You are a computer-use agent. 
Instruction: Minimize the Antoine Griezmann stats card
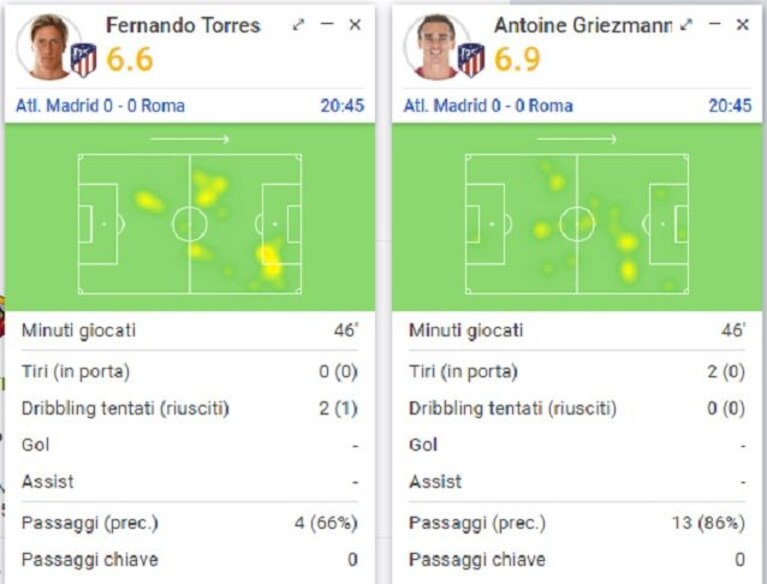click(715, 23)
